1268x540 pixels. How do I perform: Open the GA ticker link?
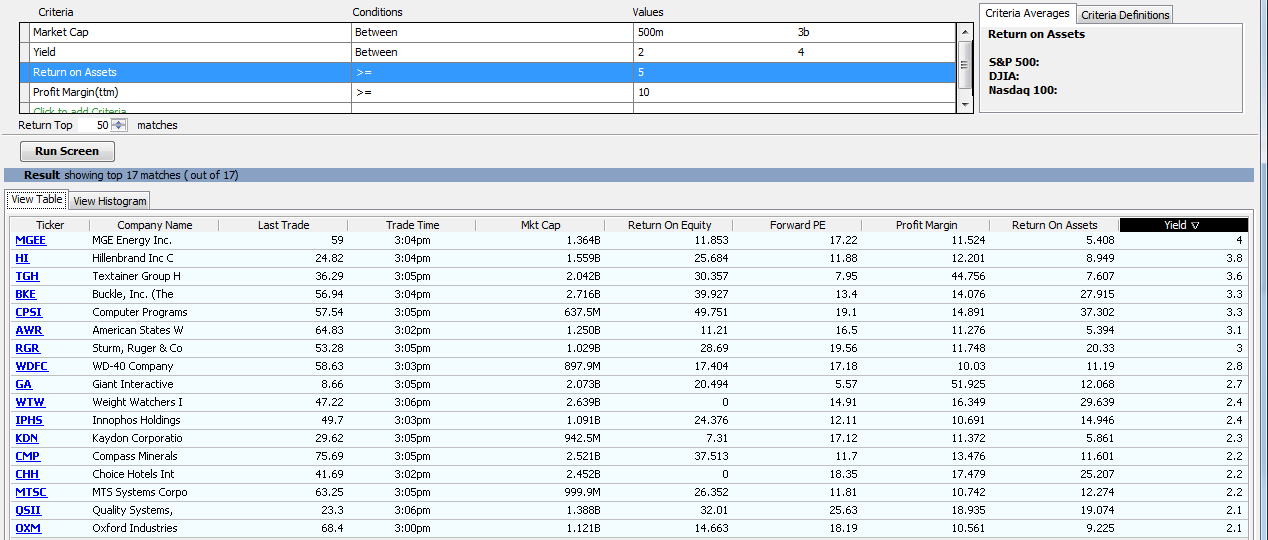[x=24, y=384]
